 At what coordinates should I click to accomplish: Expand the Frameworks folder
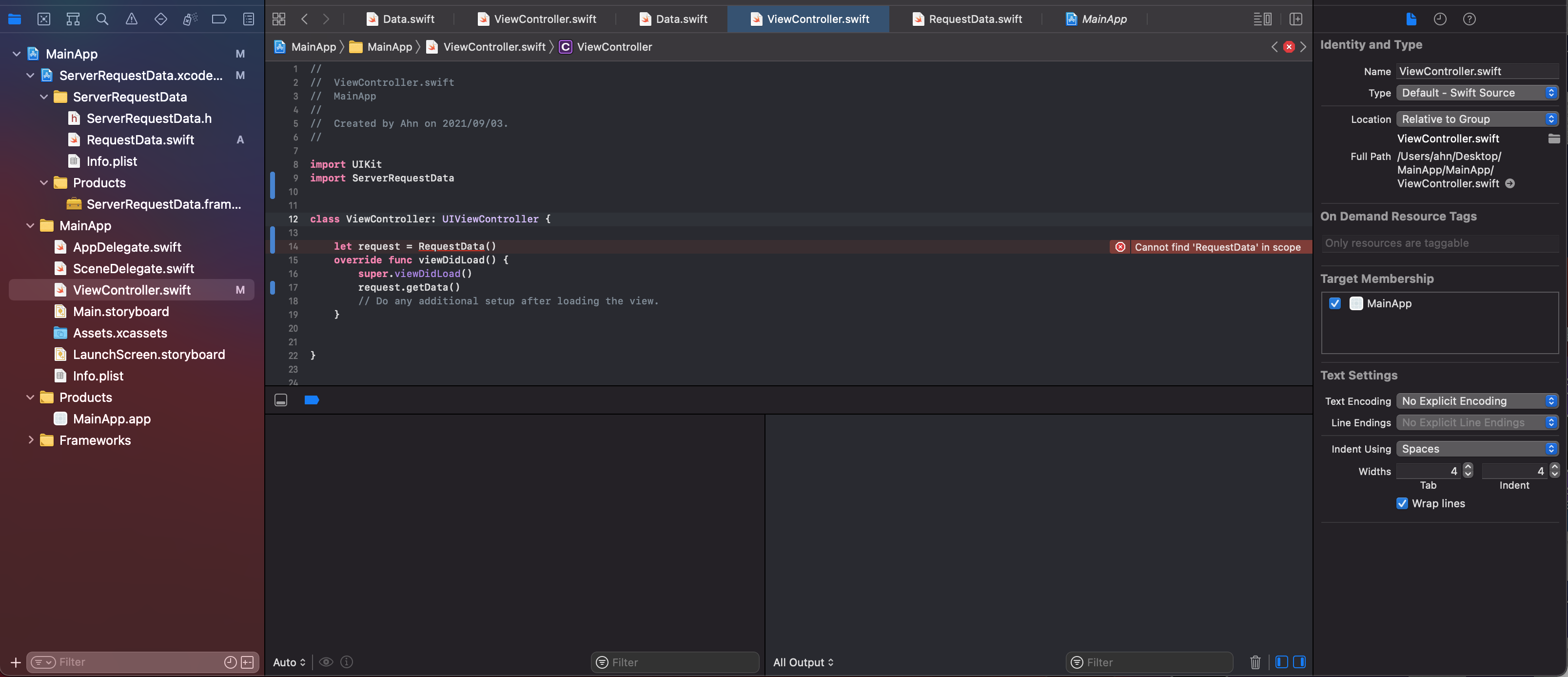click(x=30, y=439)
